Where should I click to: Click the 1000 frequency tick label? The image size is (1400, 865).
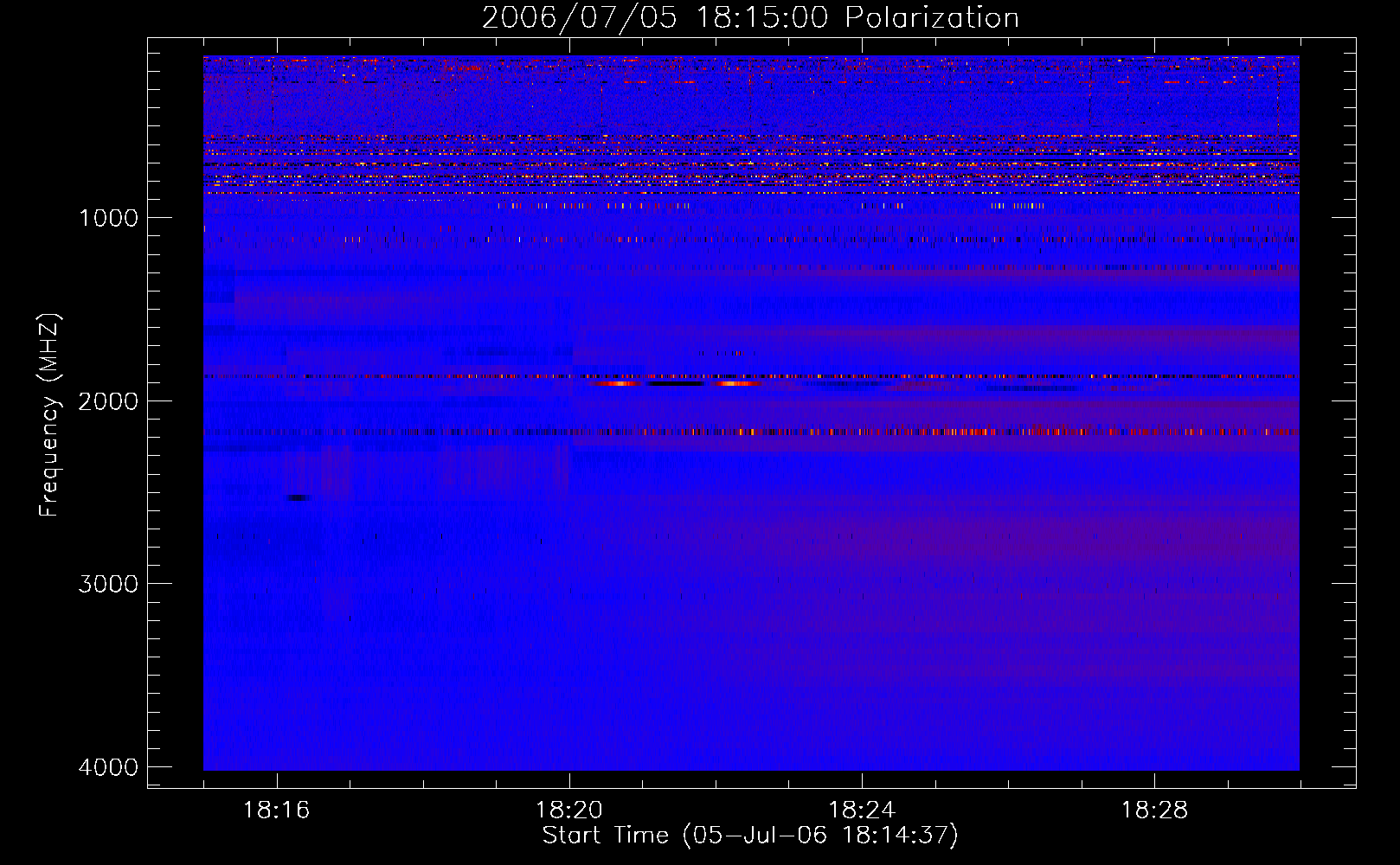108,218
